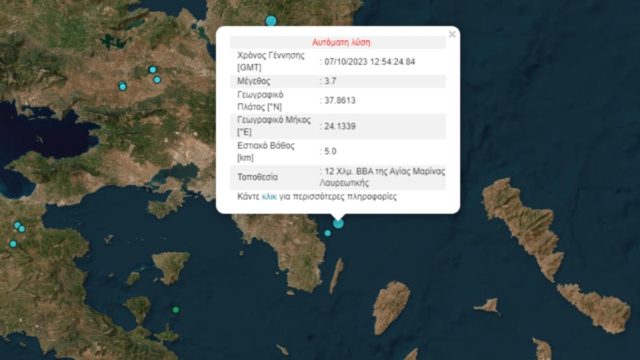Click the red Αυτόματη λύση header
Viewport: 640px width, 360px height.
pos(341,42)
